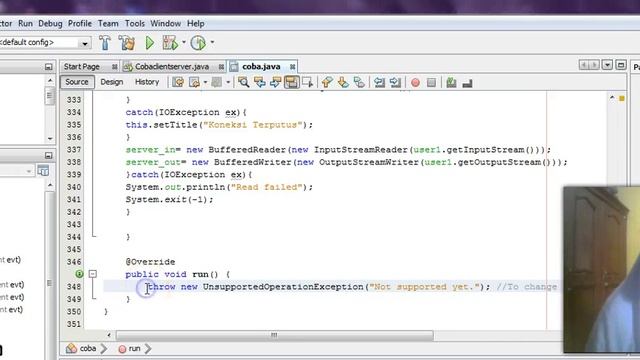Screen dimensions: 640x360
Task: Open the Tools menu
Action: click(135, 24)
